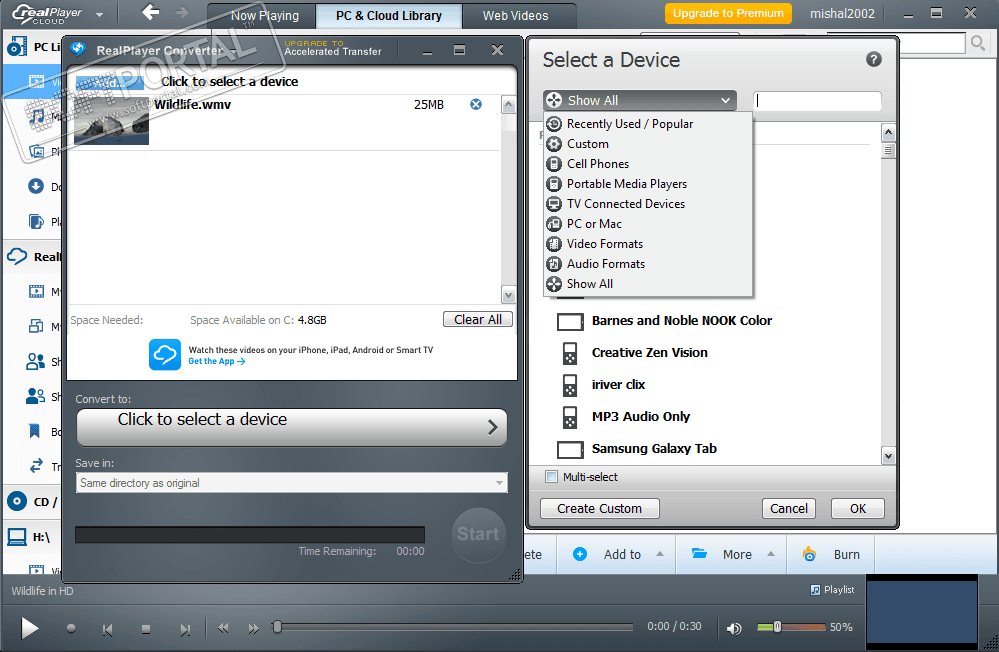
Task: Click the Samsung Galaxy Tab tablet icon
Action: click(570, 449)
